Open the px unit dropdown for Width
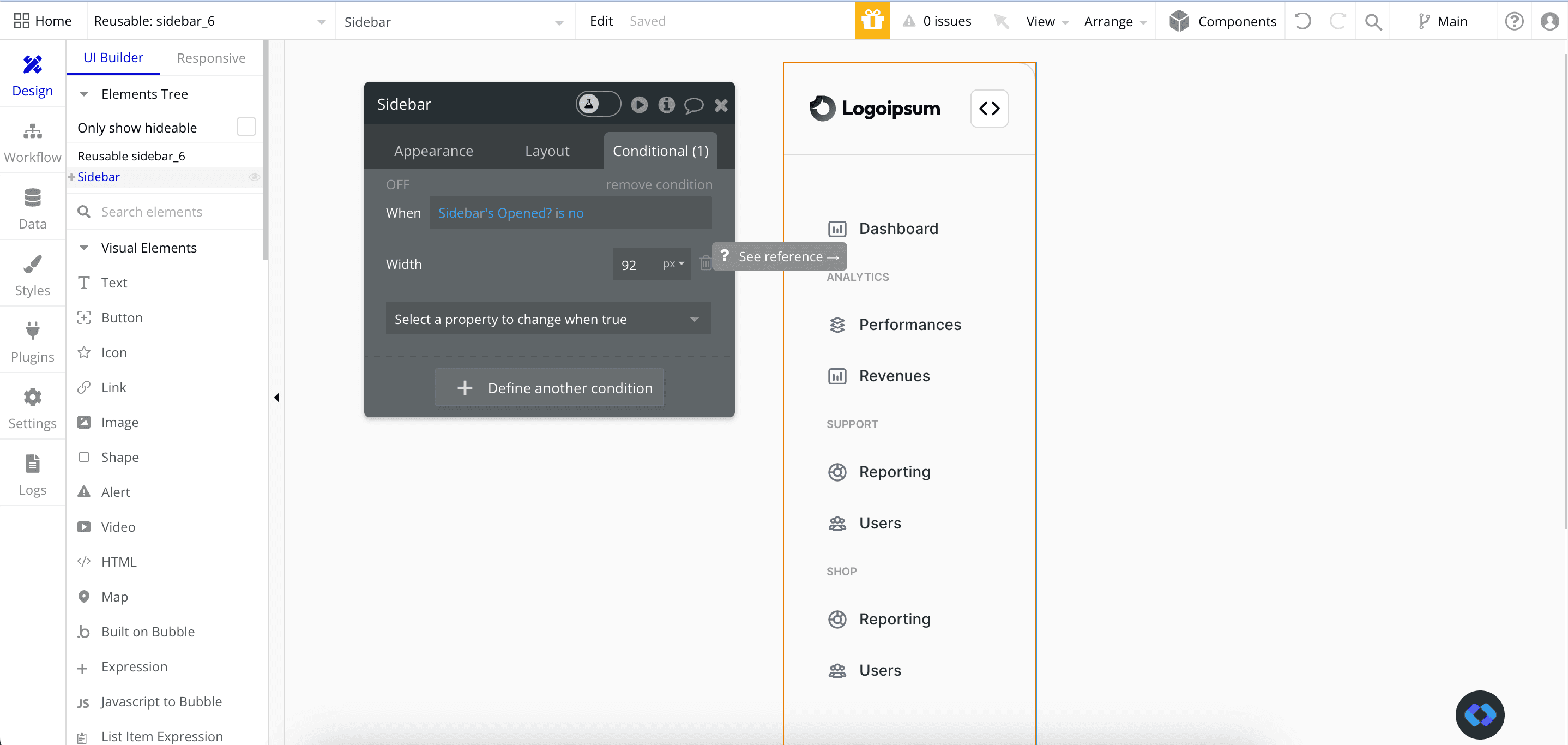Screen dimensions: 1568x745 (673, 263)
